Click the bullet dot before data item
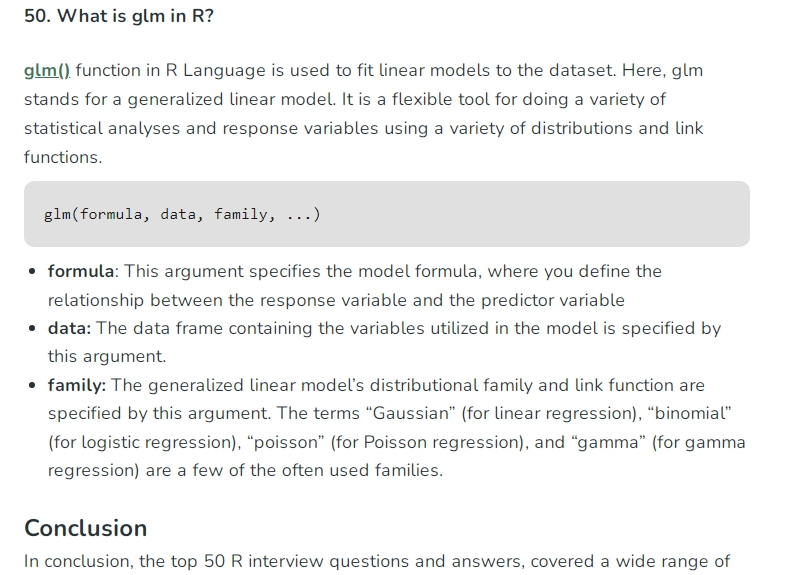This screenshot has width=795, height=575. (x=32, y=329)
